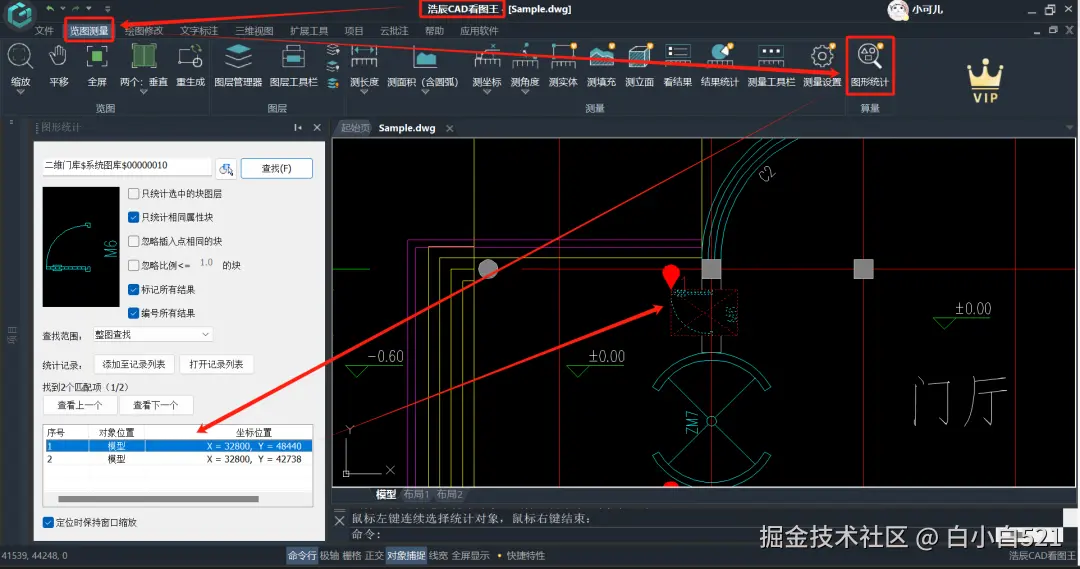Click the 图形统计 shape statistics icon
The height and width of the screenshot is (569, 1080).
pos(869,57)
